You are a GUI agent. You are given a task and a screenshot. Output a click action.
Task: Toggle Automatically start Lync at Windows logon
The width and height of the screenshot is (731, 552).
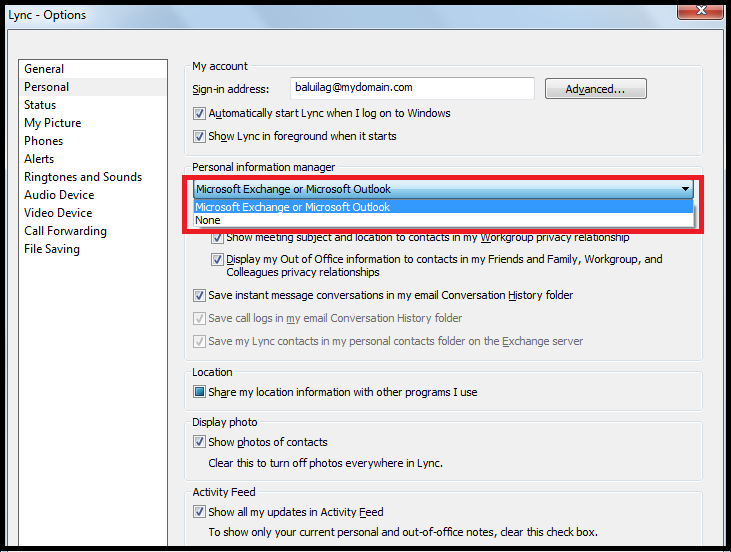pos(199,113)
